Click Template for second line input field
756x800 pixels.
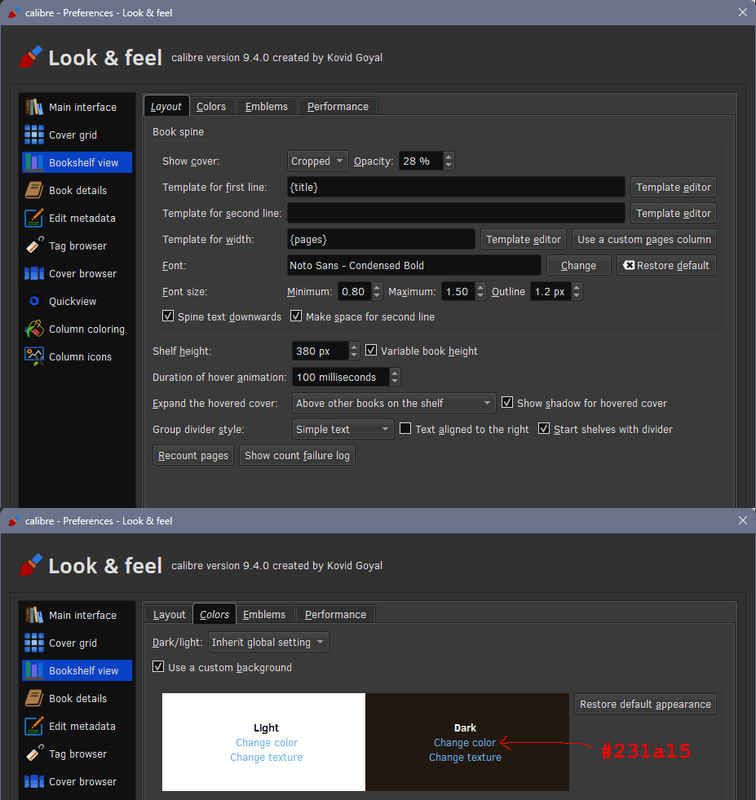click(x=456, y=213)
